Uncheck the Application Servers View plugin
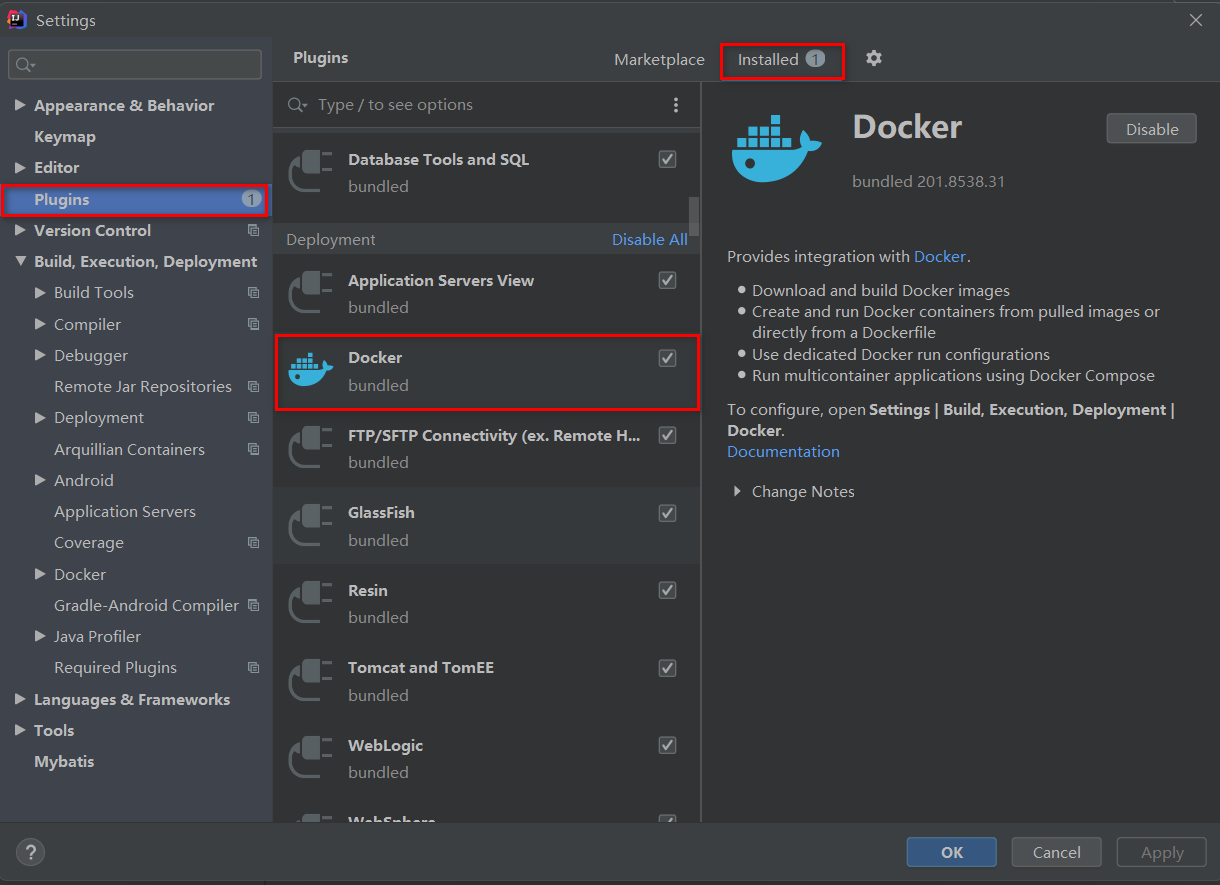This screenshot has height=885, width=1220. point(668,280)
